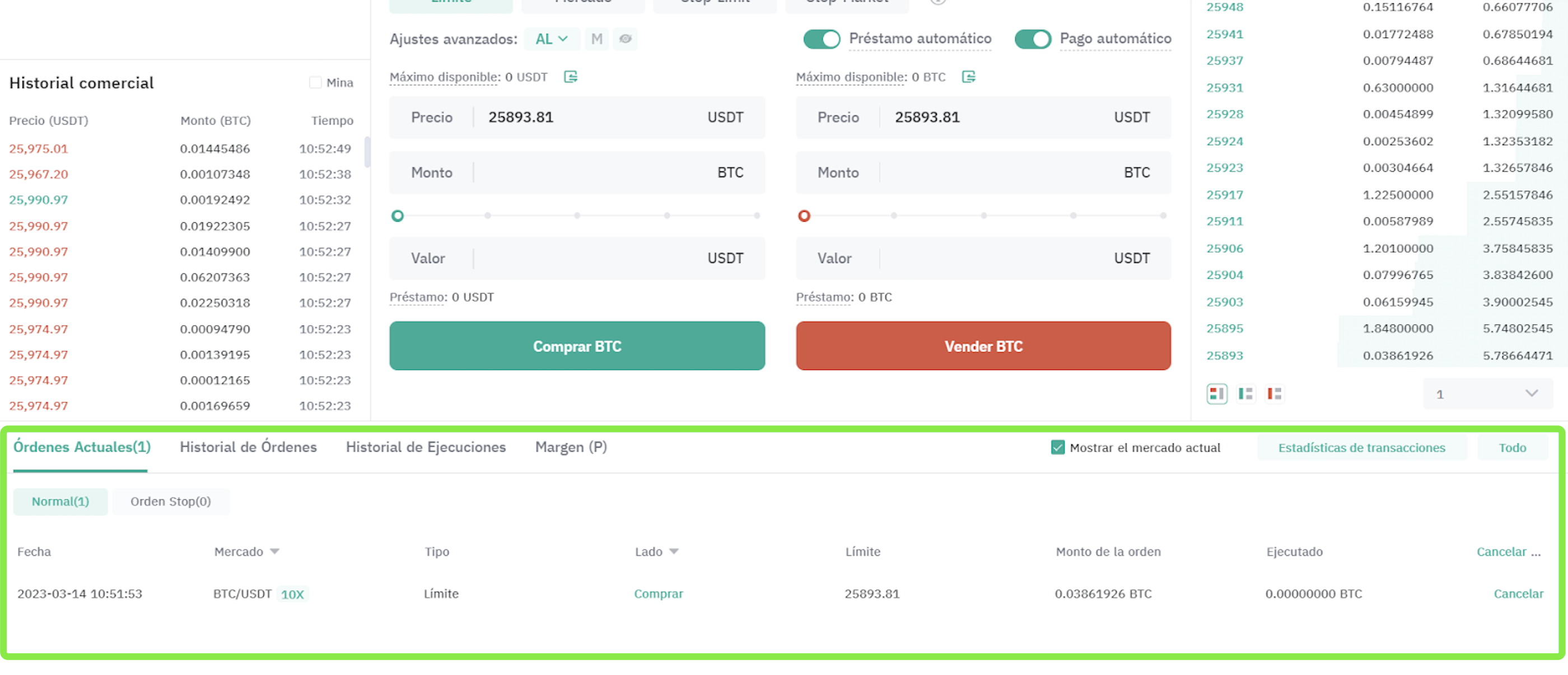The height and width of the screenshot is (675, 1568).
Task: Click the sell amount slider handle
Action: 804,216
